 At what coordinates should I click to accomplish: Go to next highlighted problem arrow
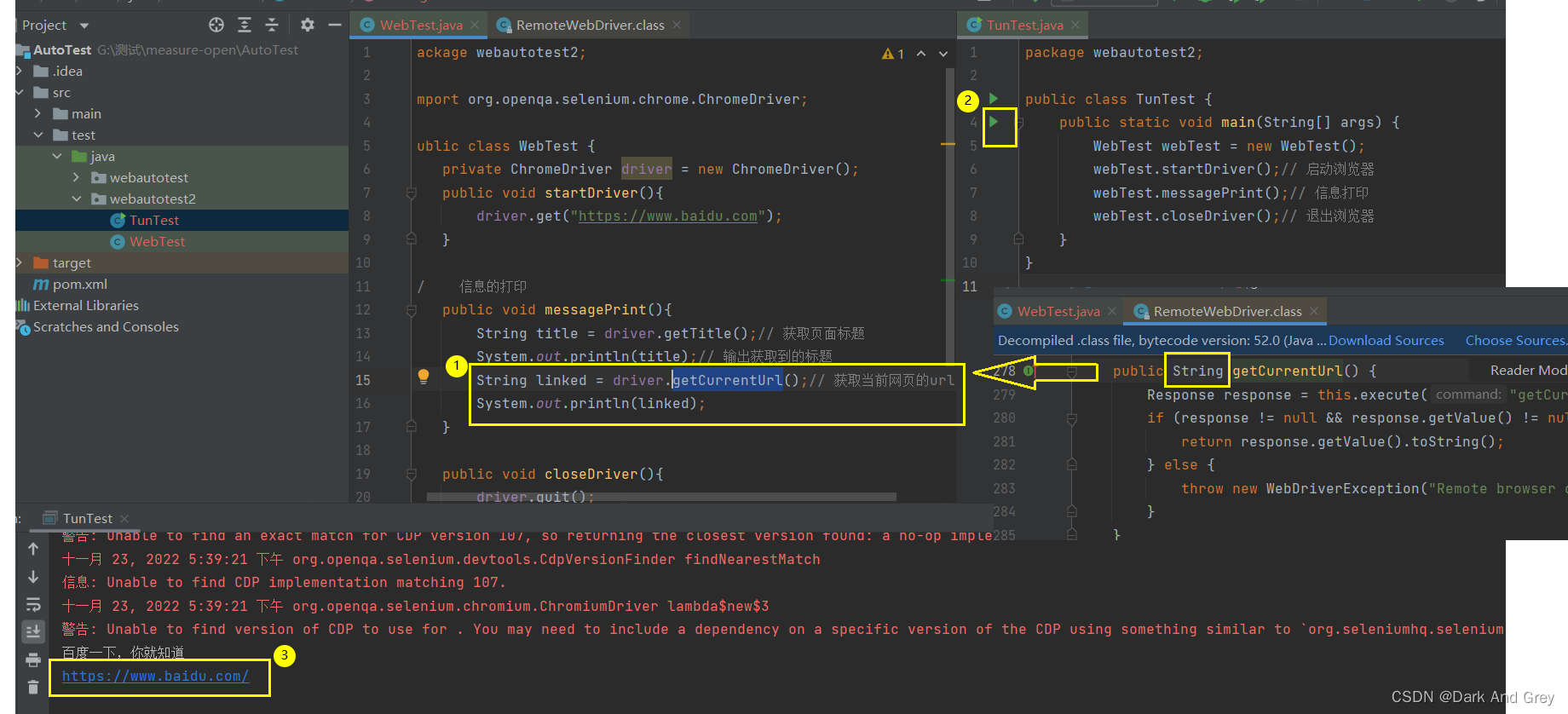pos(943,54)
